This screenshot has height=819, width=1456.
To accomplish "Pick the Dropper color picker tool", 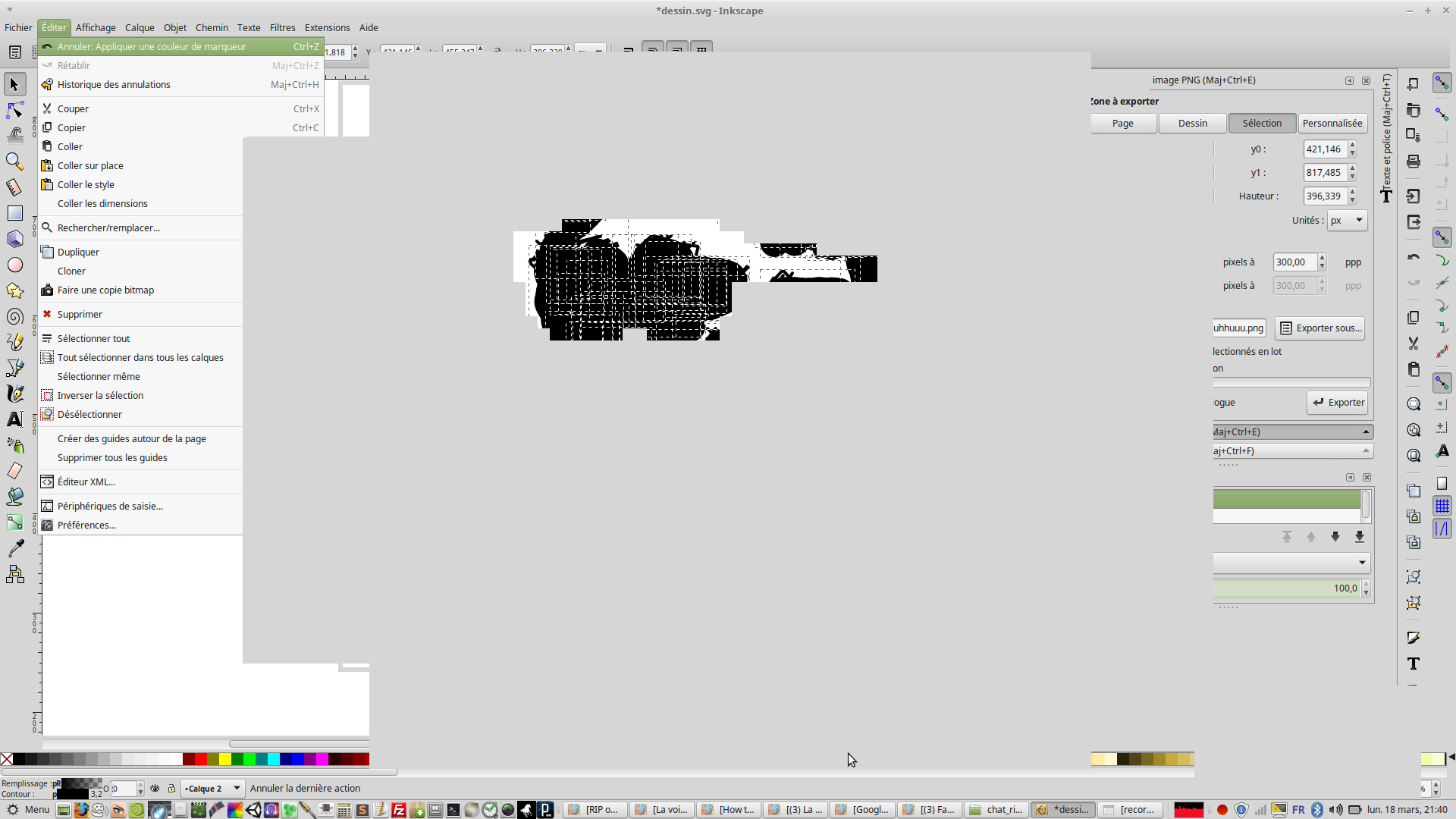I will (x=14, y=548).
